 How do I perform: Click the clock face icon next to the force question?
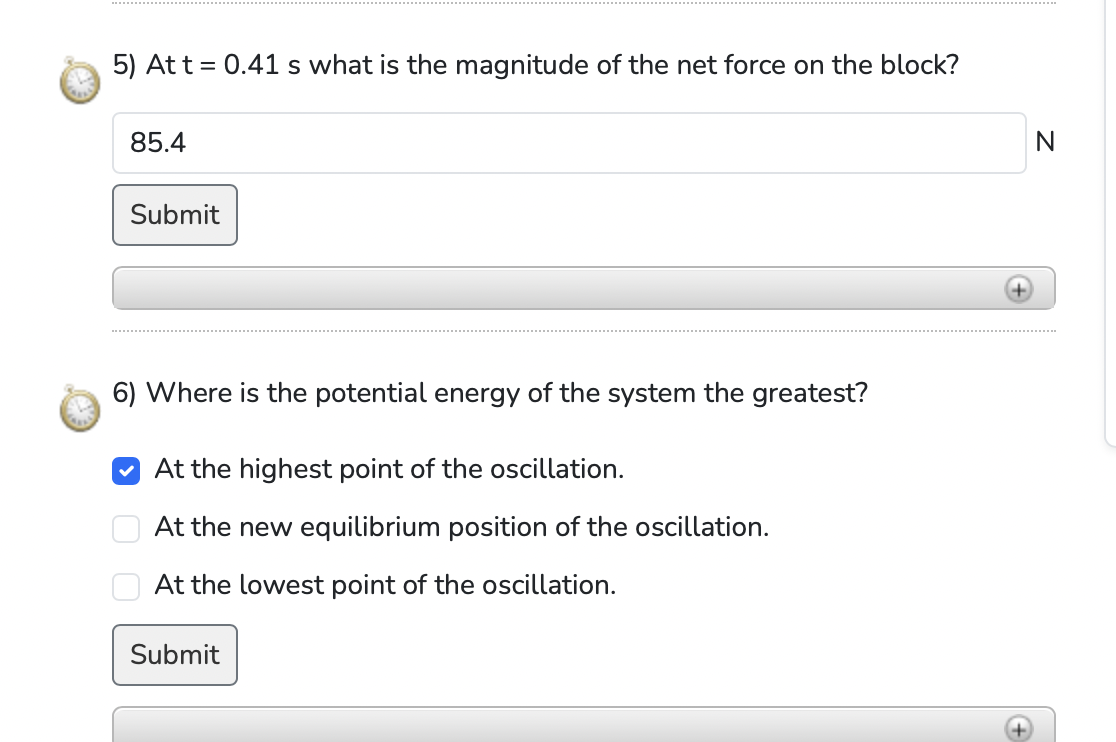tap(78, 81)
